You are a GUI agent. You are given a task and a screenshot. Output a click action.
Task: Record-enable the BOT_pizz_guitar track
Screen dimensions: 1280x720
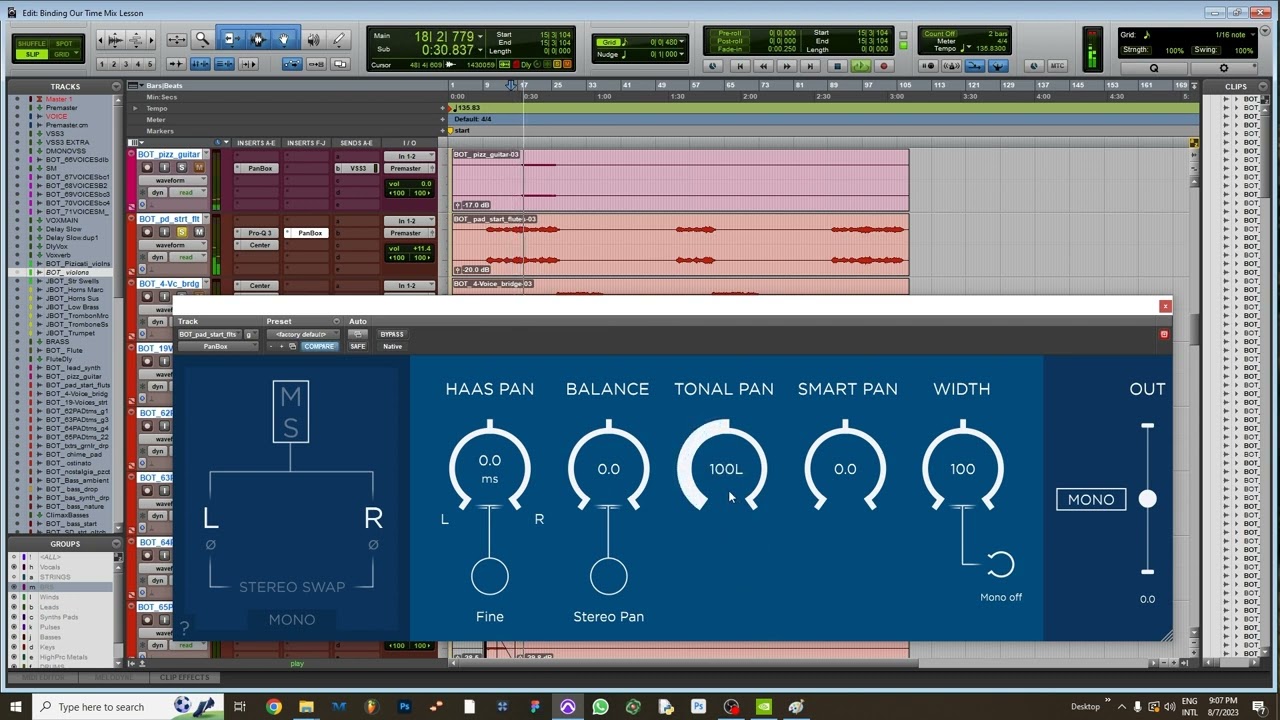tap(147, 167)
